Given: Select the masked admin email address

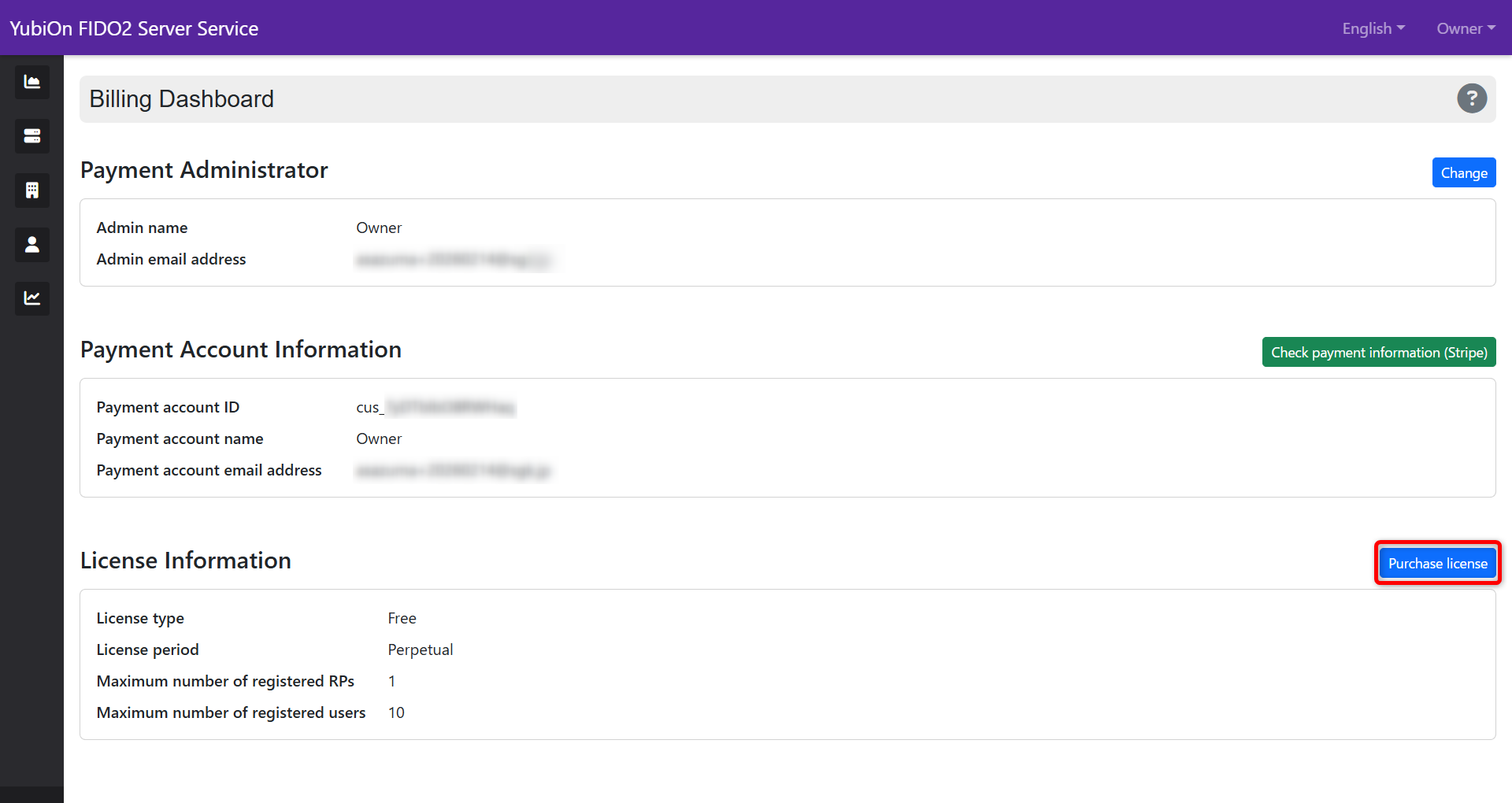Looking at the screenshot, I should pyautogui.click(x=455, y=259).
